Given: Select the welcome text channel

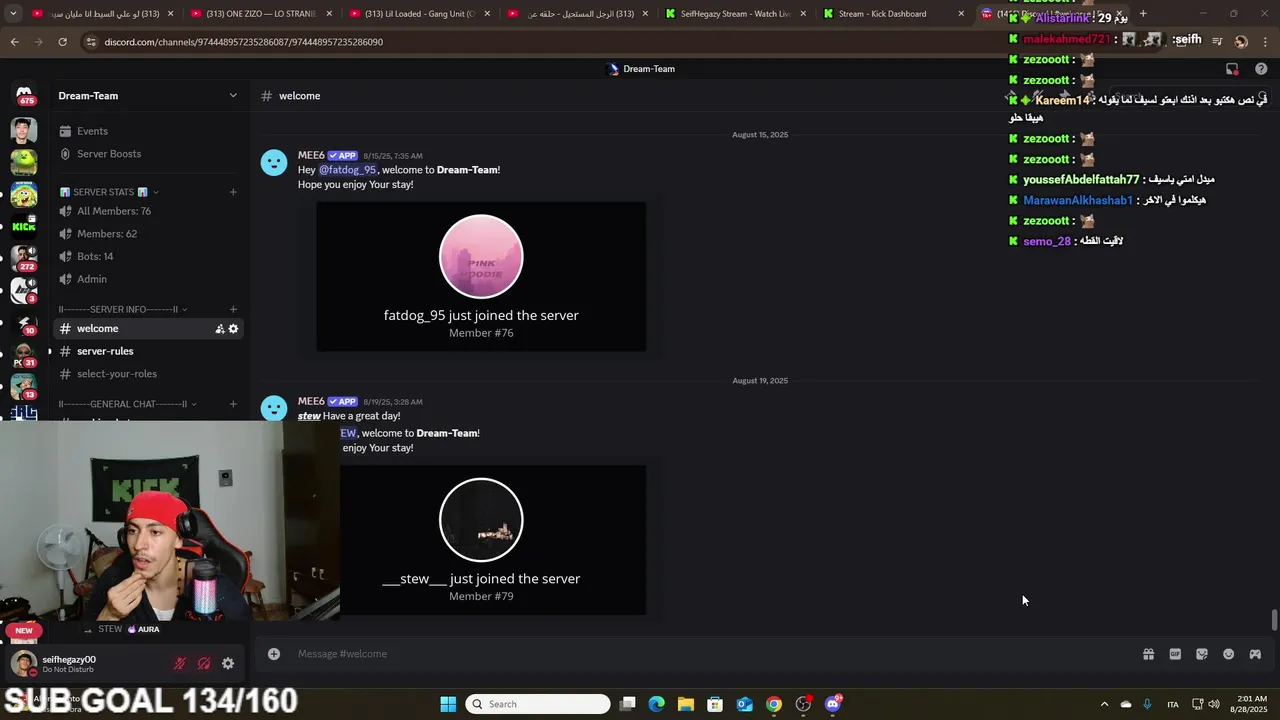Looking at the screenshot, I should [148, 329].
